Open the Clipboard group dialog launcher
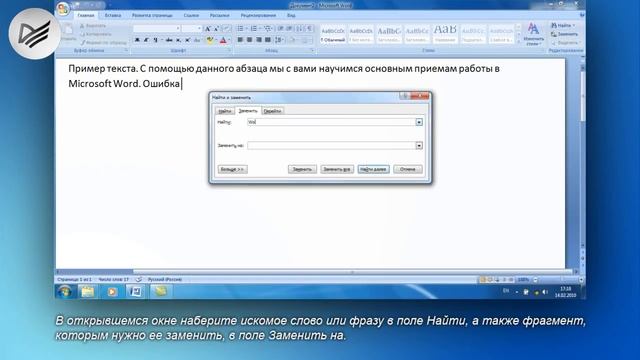The width and height of the screenshot is (640, 360). (x=126, y=51)
